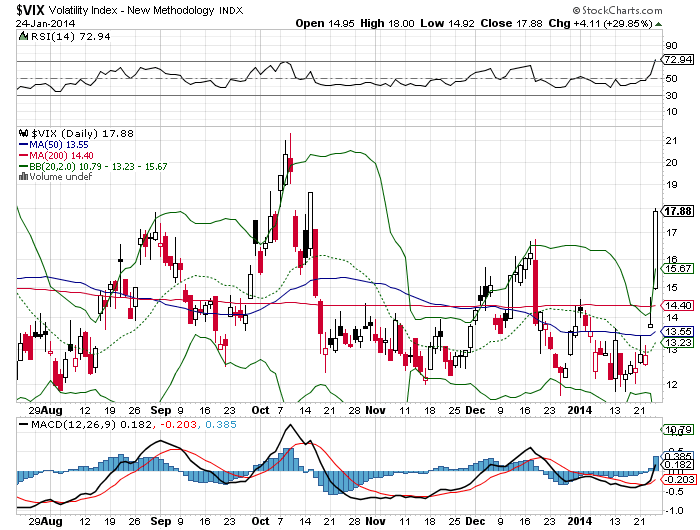Click the Aug label on MACD panel axis

[x=52, y=521]
